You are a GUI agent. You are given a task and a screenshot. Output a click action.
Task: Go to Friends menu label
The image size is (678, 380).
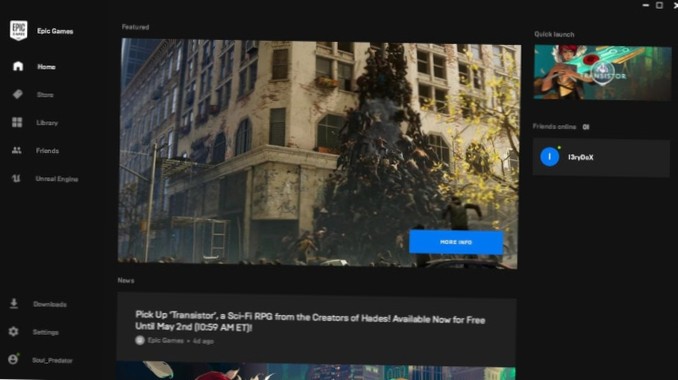[x=48, y=151]
